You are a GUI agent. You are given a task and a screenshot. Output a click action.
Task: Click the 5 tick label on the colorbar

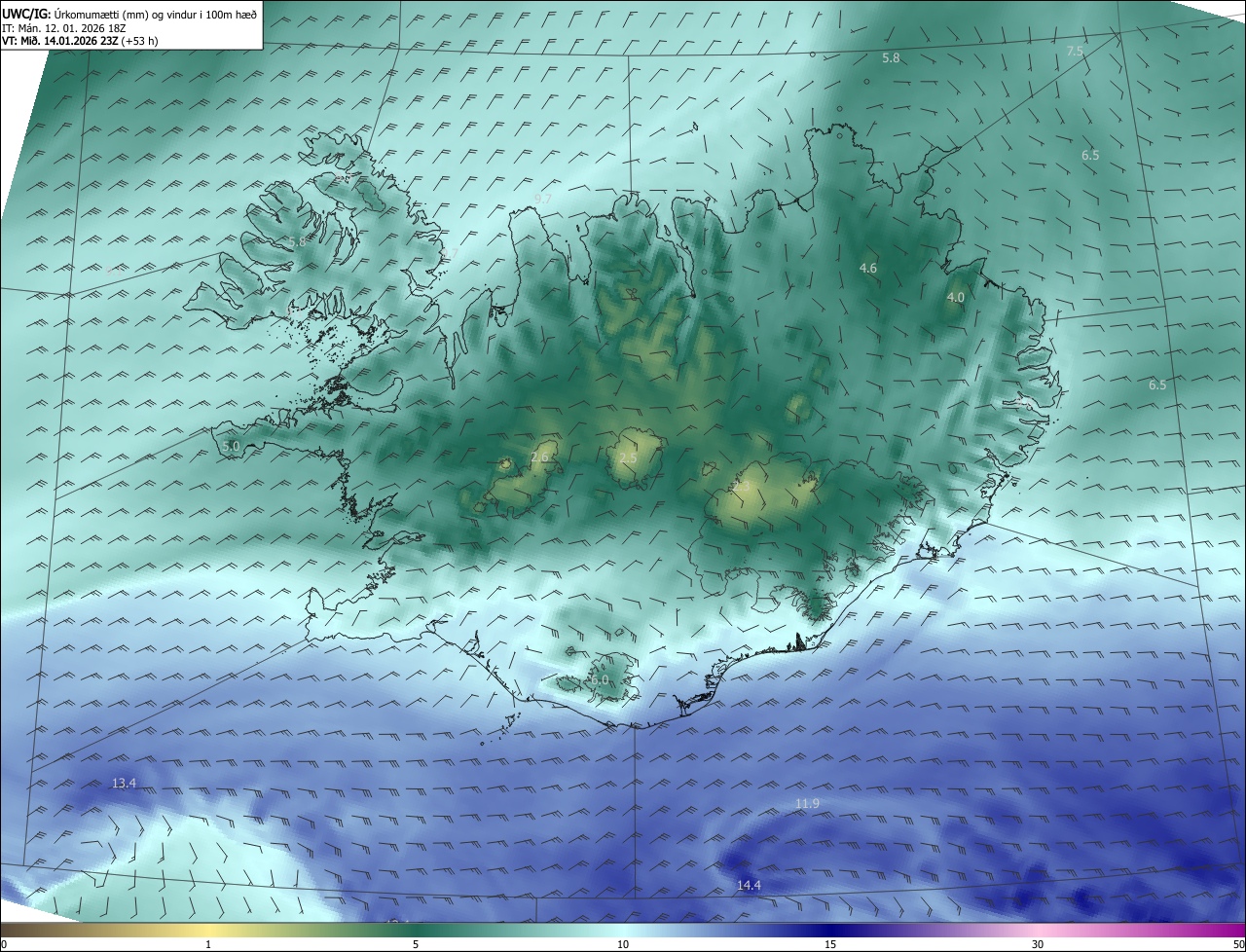coord(416,944)
